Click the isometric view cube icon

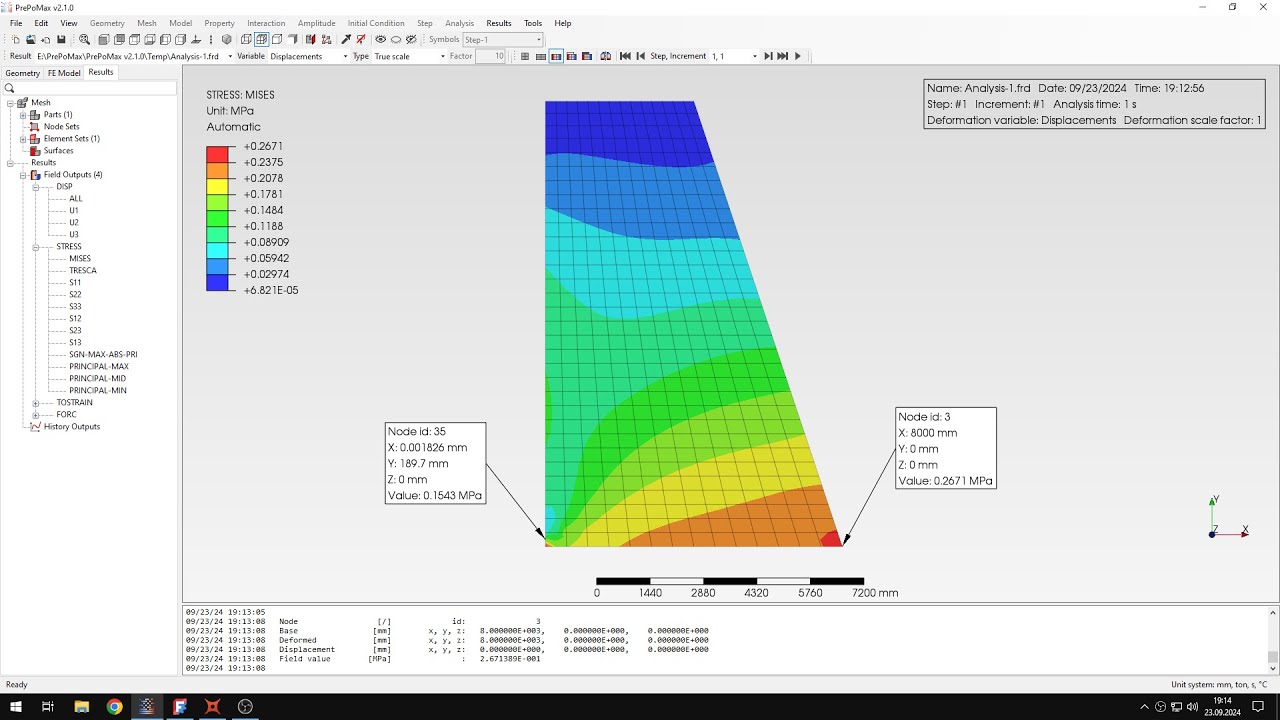226,39
